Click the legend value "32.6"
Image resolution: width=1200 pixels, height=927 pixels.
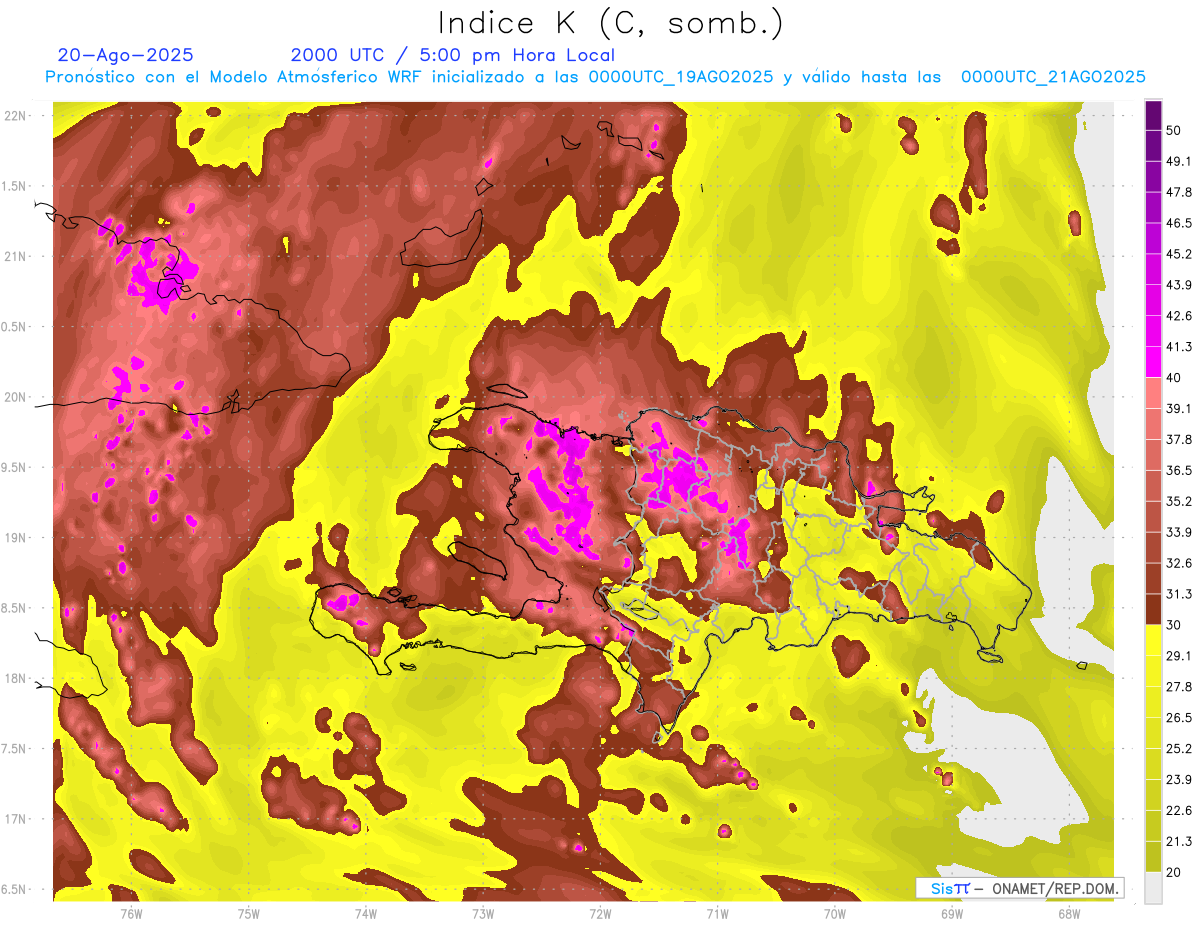pyautogui.click(x=1179, y=563)
